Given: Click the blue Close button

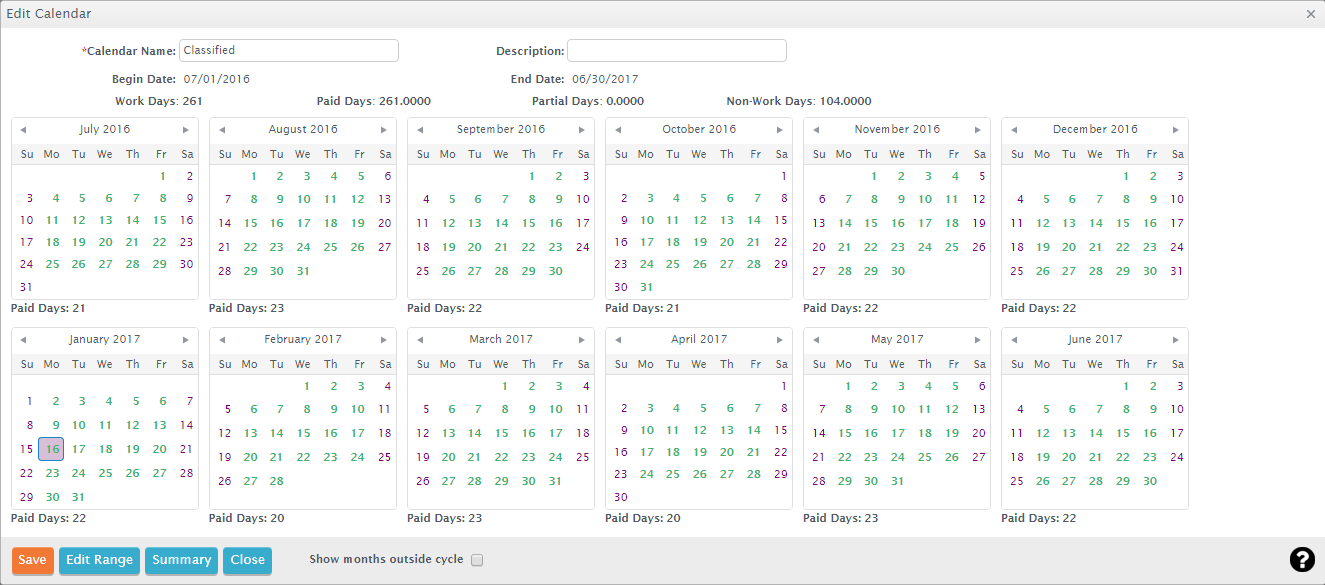Looking at the screenshot, I should (247, 560).
